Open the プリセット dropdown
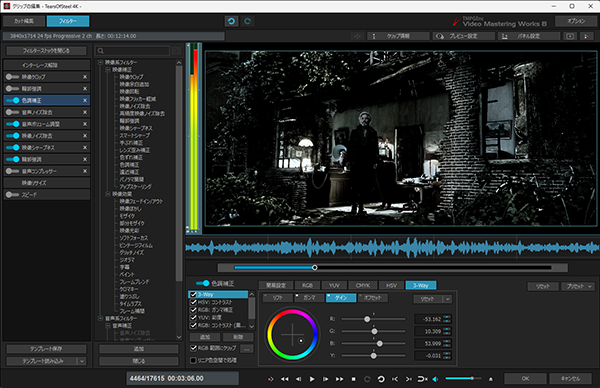This screenshot has width=600, height=388. pyautogui.click(x=578, y=286)
